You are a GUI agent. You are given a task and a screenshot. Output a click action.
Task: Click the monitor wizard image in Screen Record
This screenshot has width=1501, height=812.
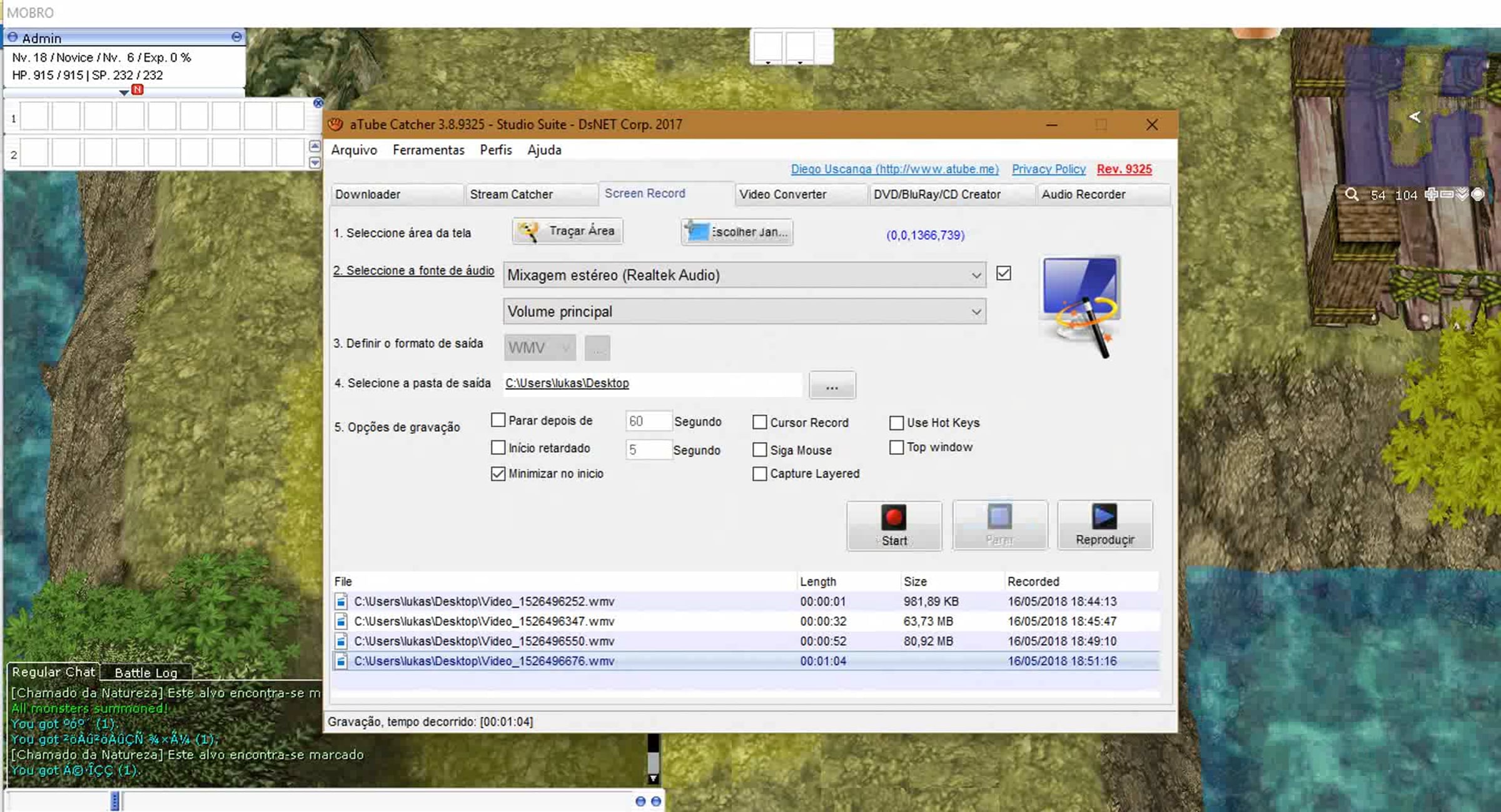tap(1080, 306)
